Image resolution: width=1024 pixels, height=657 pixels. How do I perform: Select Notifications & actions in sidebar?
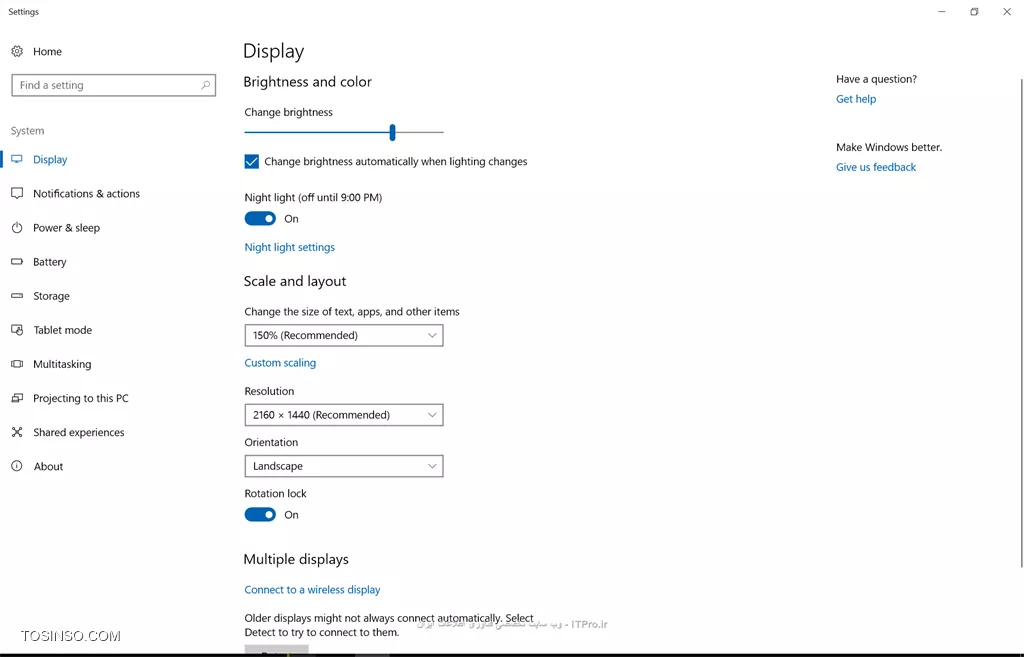(86, 193)
